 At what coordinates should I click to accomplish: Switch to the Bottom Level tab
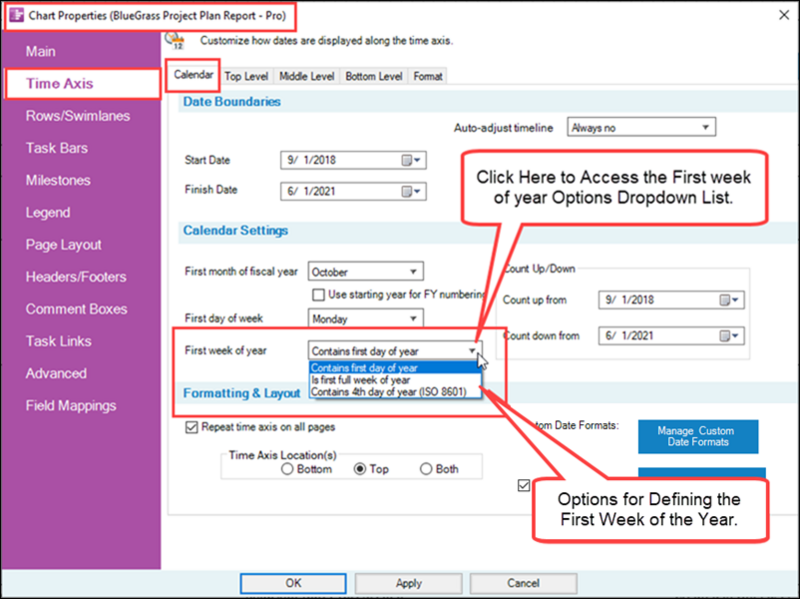click(x=374, y=77)
